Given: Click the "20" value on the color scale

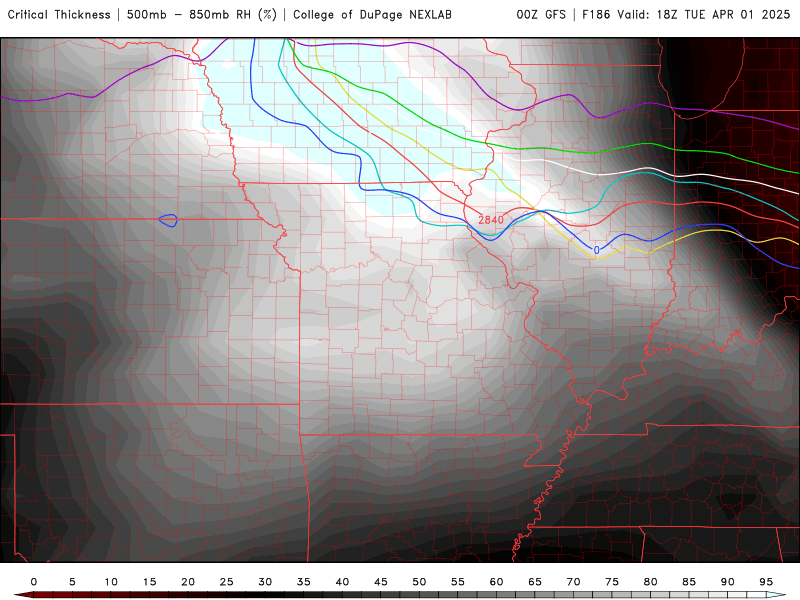Looking at the screenshot, I should (188, 582).
